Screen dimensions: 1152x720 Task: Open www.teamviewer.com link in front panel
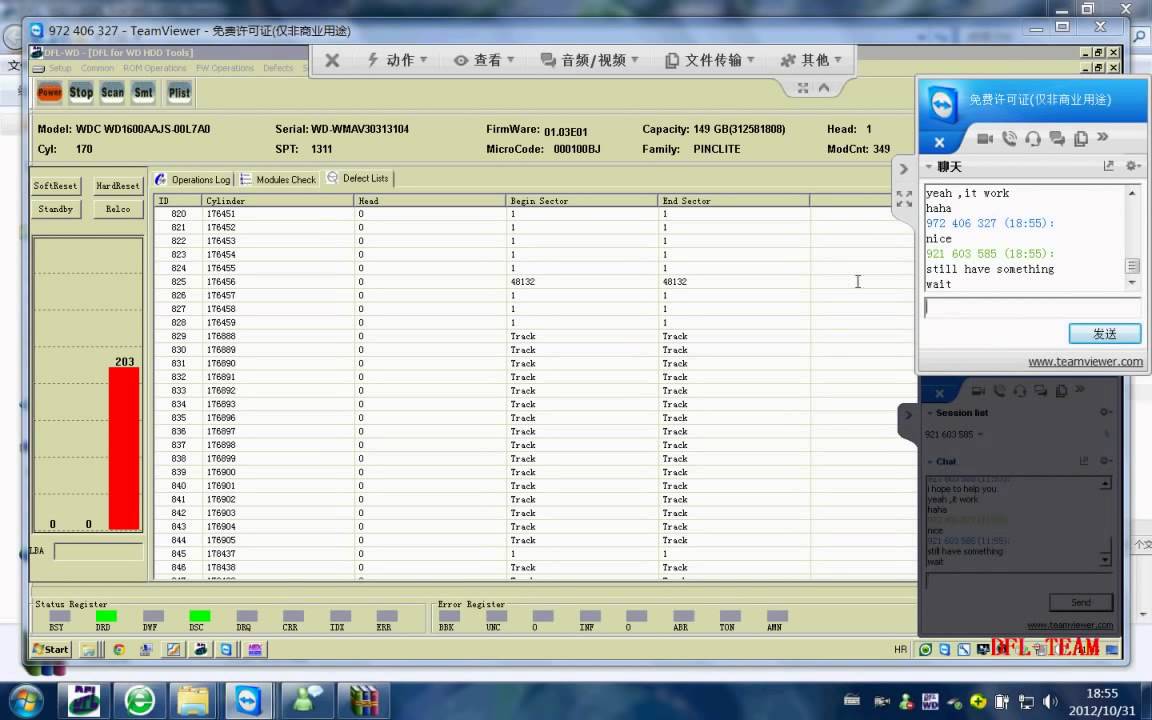click(1085, 361)
